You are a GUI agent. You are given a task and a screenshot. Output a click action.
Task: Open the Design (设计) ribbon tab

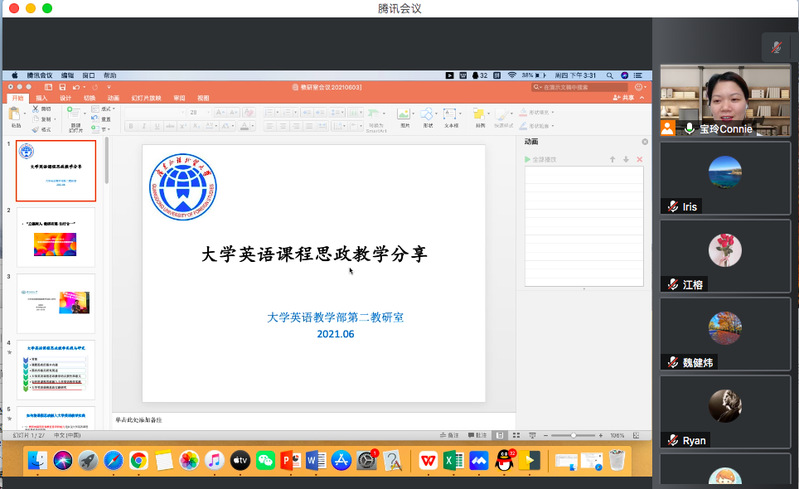[65, 98]
